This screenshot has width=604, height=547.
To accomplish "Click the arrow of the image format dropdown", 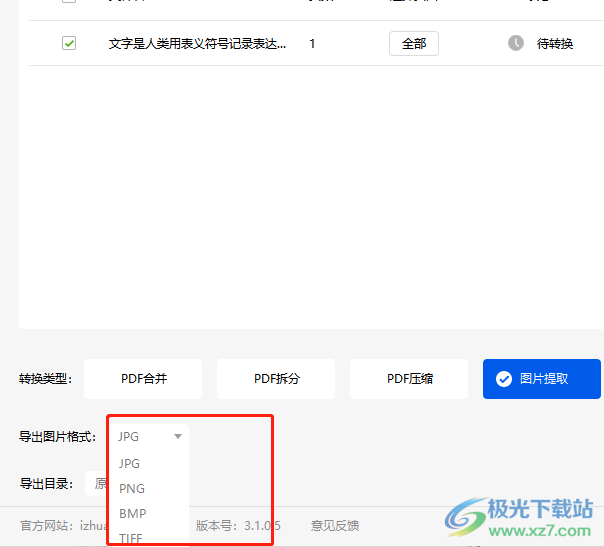I will (178, 436).
